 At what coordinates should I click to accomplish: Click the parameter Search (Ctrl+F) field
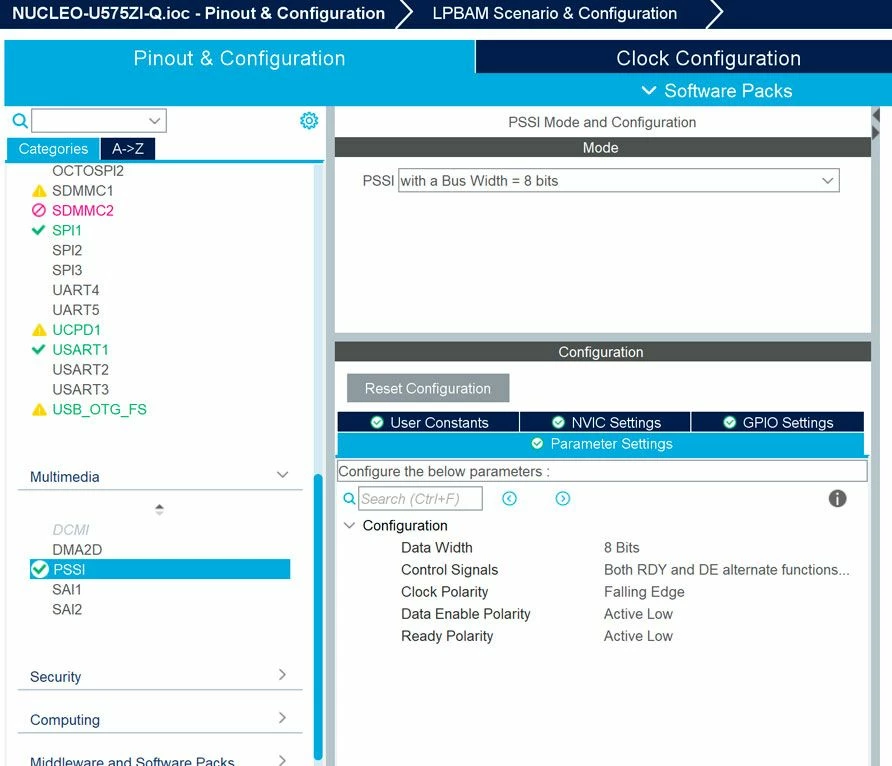tap(420, 499)
